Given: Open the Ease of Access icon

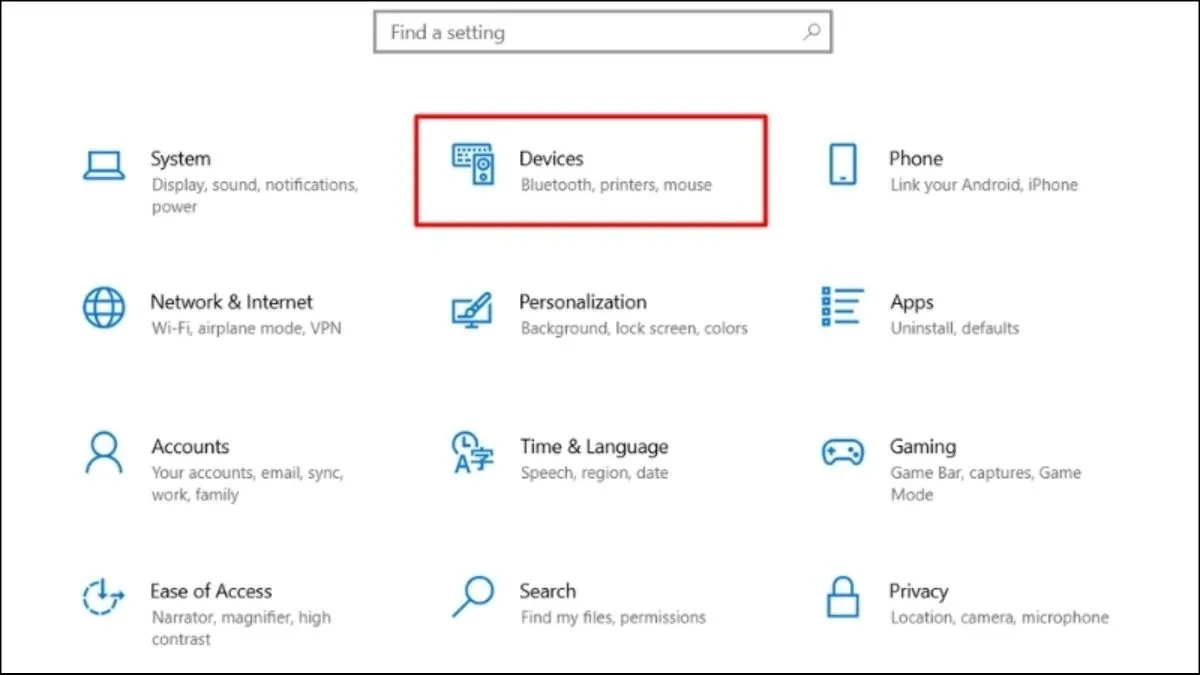Looking at the screenshot, I should (104, 597).
